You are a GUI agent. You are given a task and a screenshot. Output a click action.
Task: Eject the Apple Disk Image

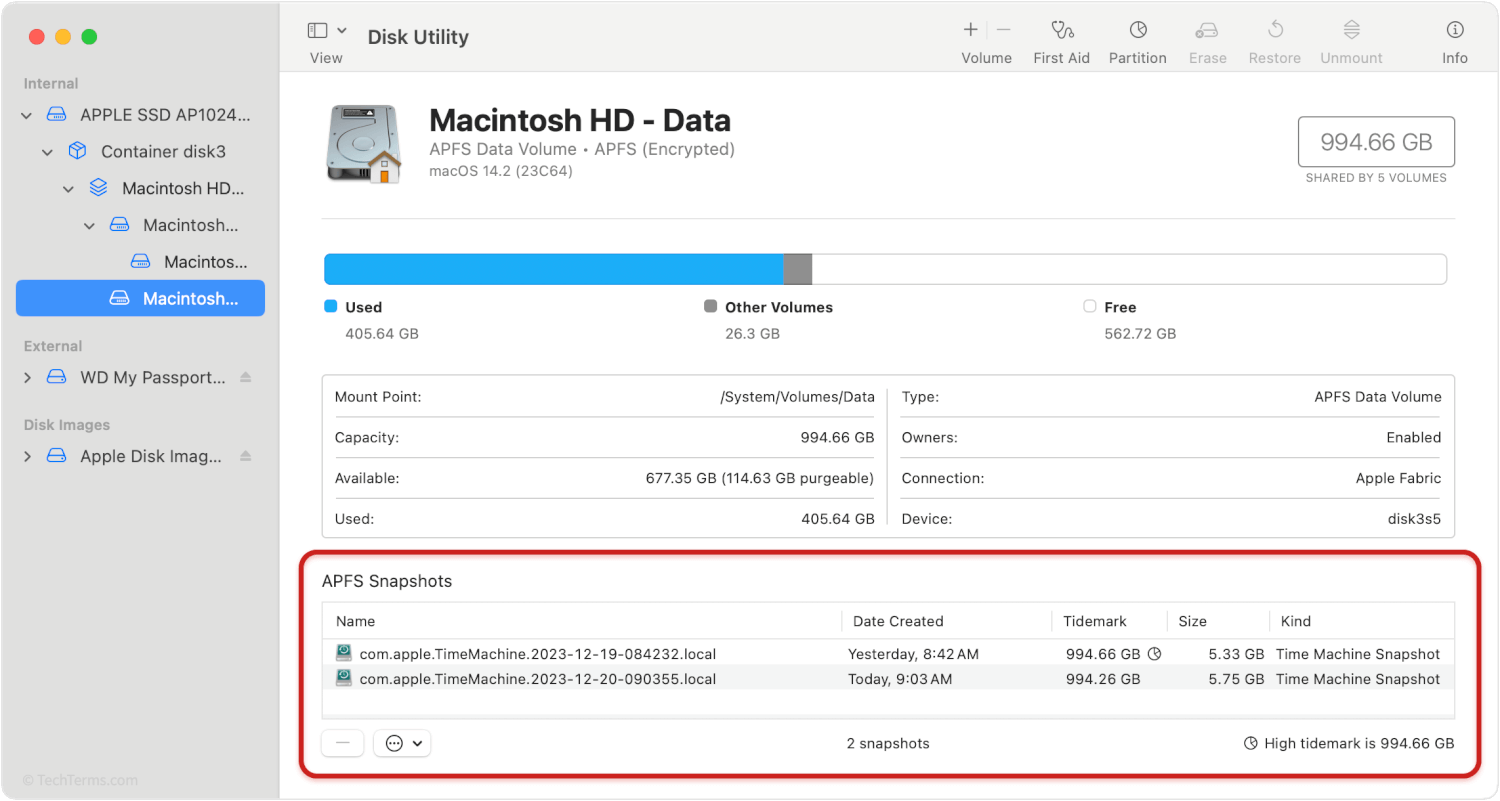tap(246, 457)
